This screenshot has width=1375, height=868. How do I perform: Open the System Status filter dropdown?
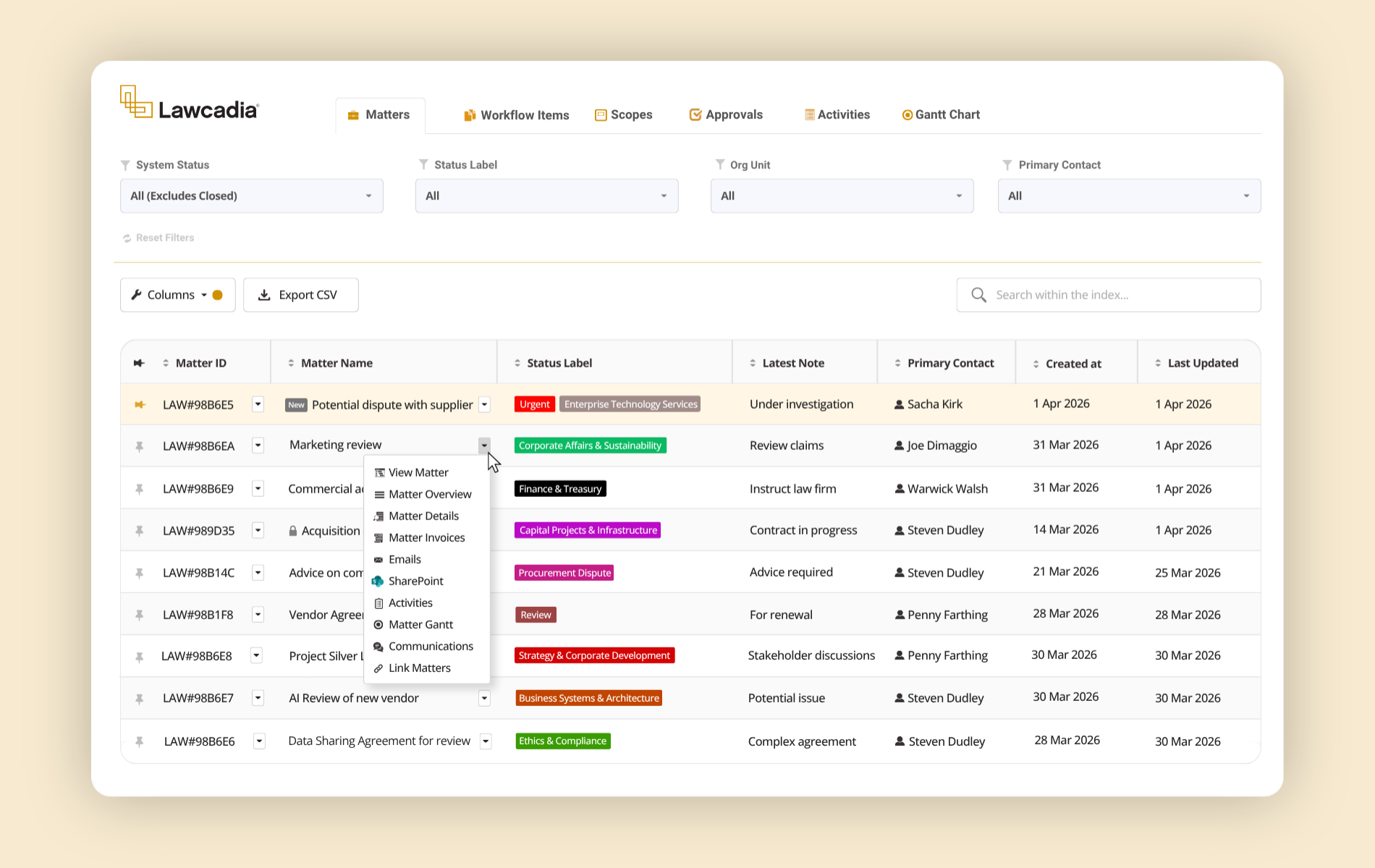[x=252, y=196]
